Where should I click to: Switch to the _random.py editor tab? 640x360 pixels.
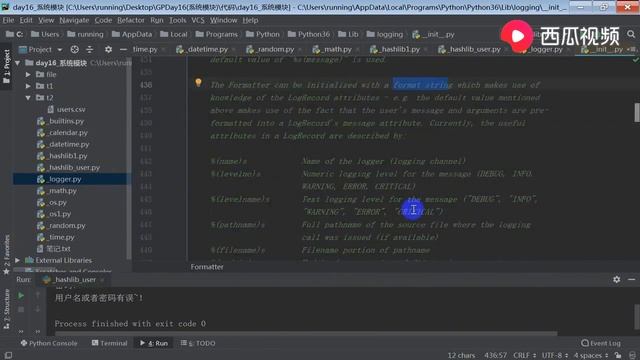[x=274, y=49]
